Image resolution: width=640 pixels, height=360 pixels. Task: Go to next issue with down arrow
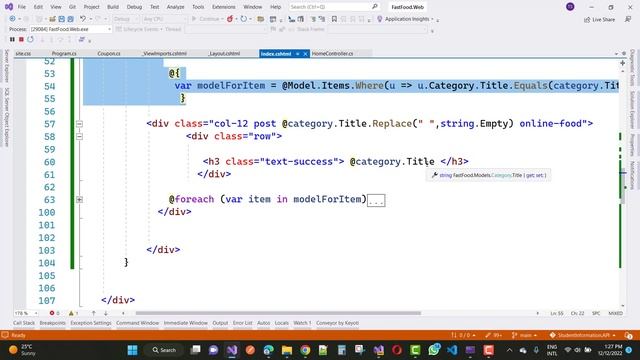[x=106, y=313]
